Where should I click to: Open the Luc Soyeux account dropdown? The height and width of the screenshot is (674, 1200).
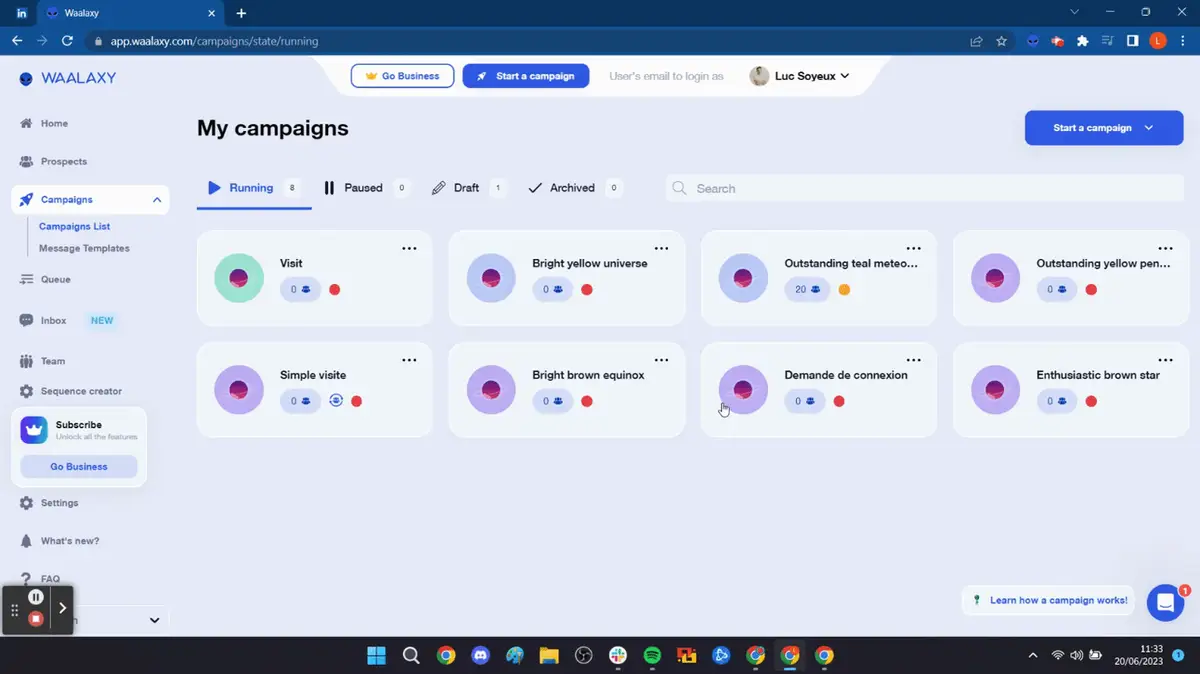[x=800, y=76]
